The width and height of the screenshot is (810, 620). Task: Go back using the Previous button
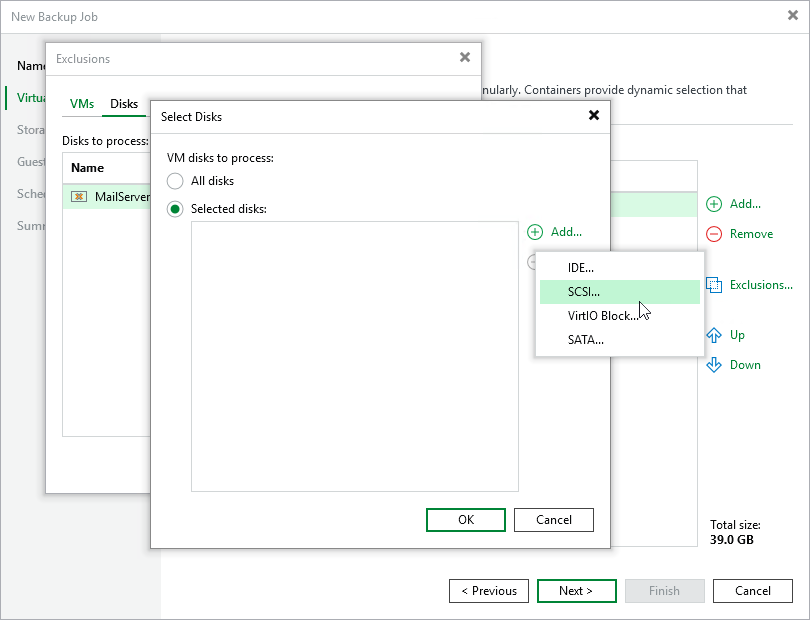pyautogui.click(x=489, y=590)
